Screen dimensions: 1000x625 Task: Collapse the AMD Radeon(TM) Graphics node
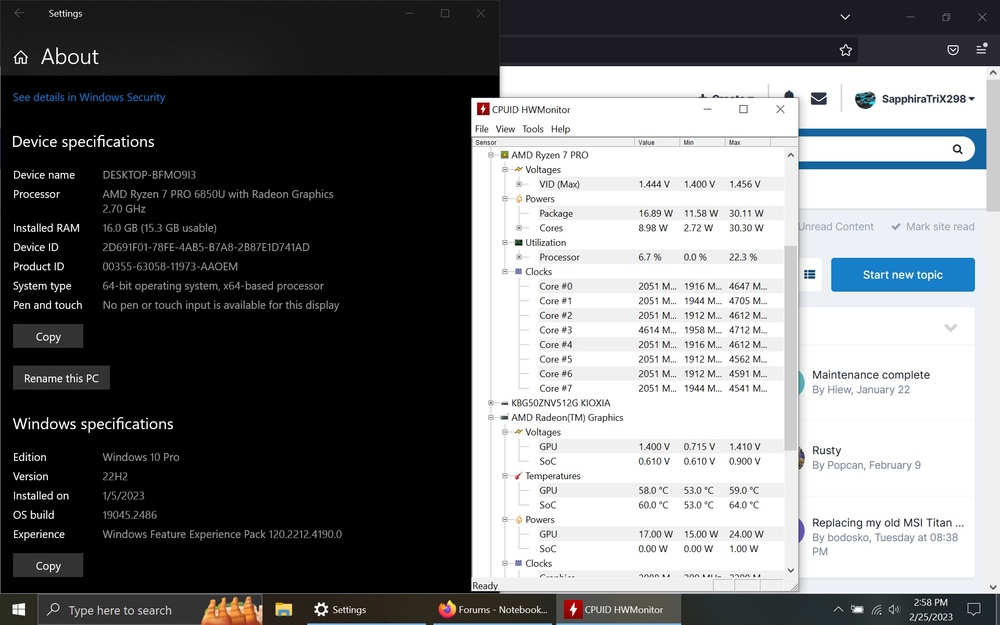point(490,418)
